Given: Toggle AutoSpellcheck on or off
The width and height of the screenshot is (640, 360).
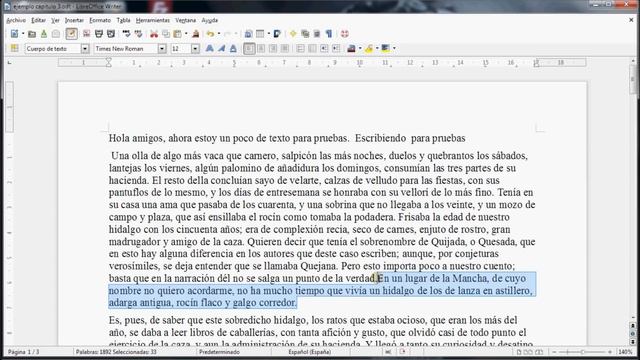Looking at the screenshot, I should tap(138, 34).
